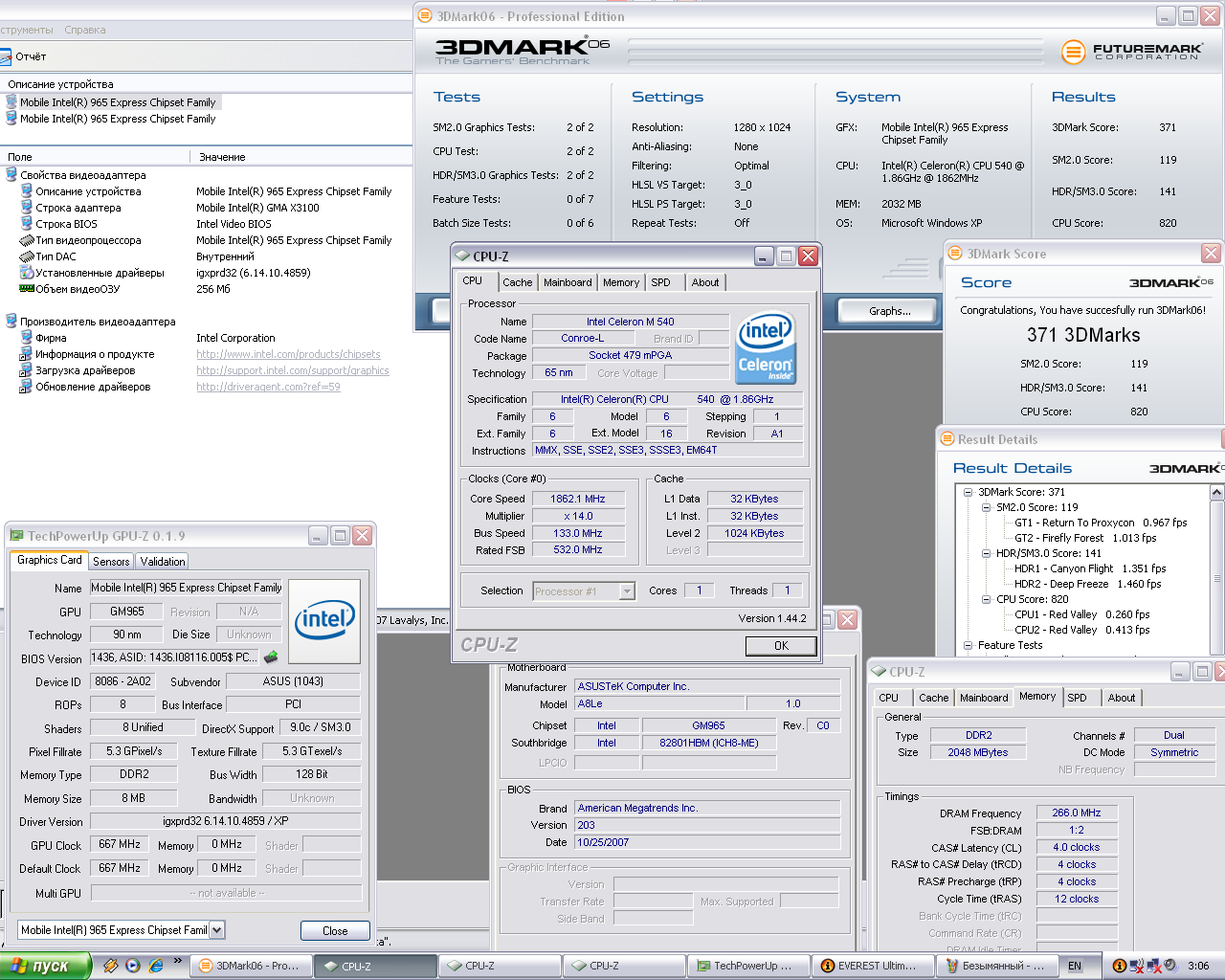Click the пуск Start button
1225x980 pixels.
(45, 966)
